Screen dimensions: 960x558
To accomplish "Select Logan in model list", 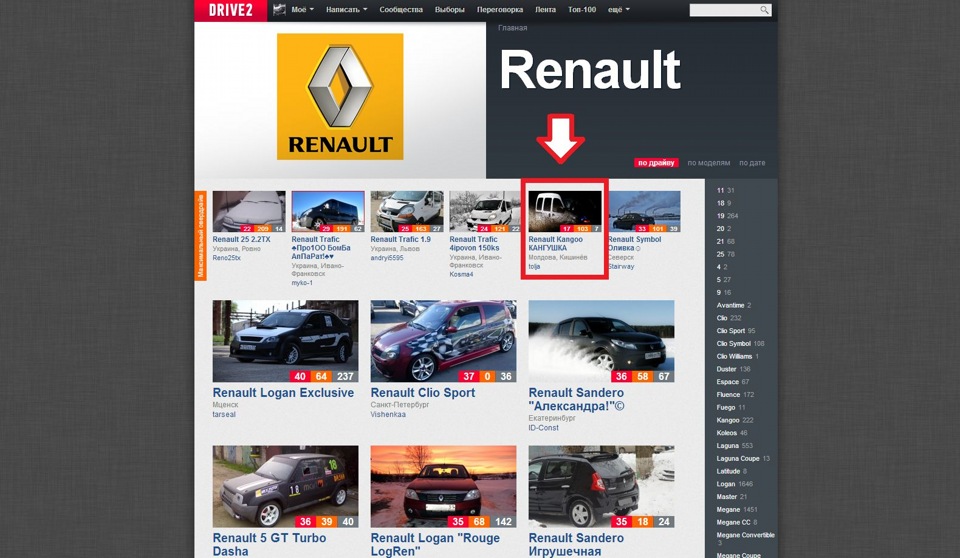I will pyautogui.click(x=726, y=484).
